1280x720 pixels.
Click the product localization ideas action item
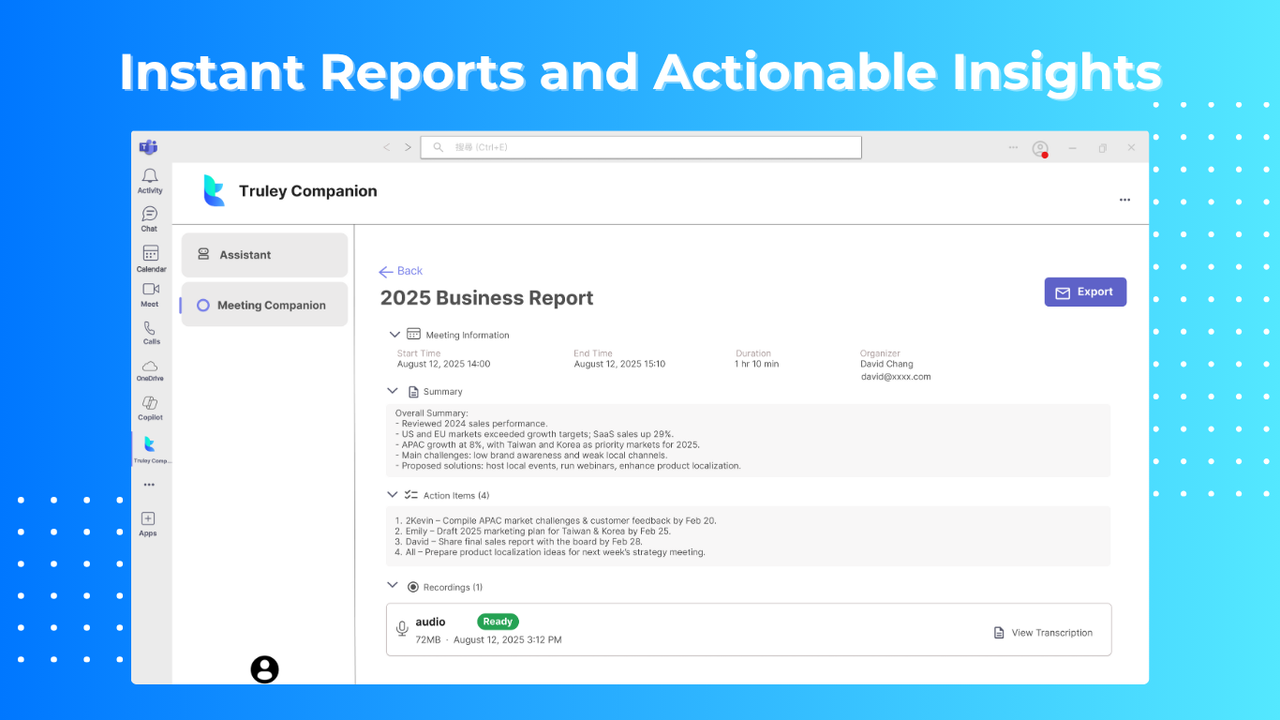(550, 552)
